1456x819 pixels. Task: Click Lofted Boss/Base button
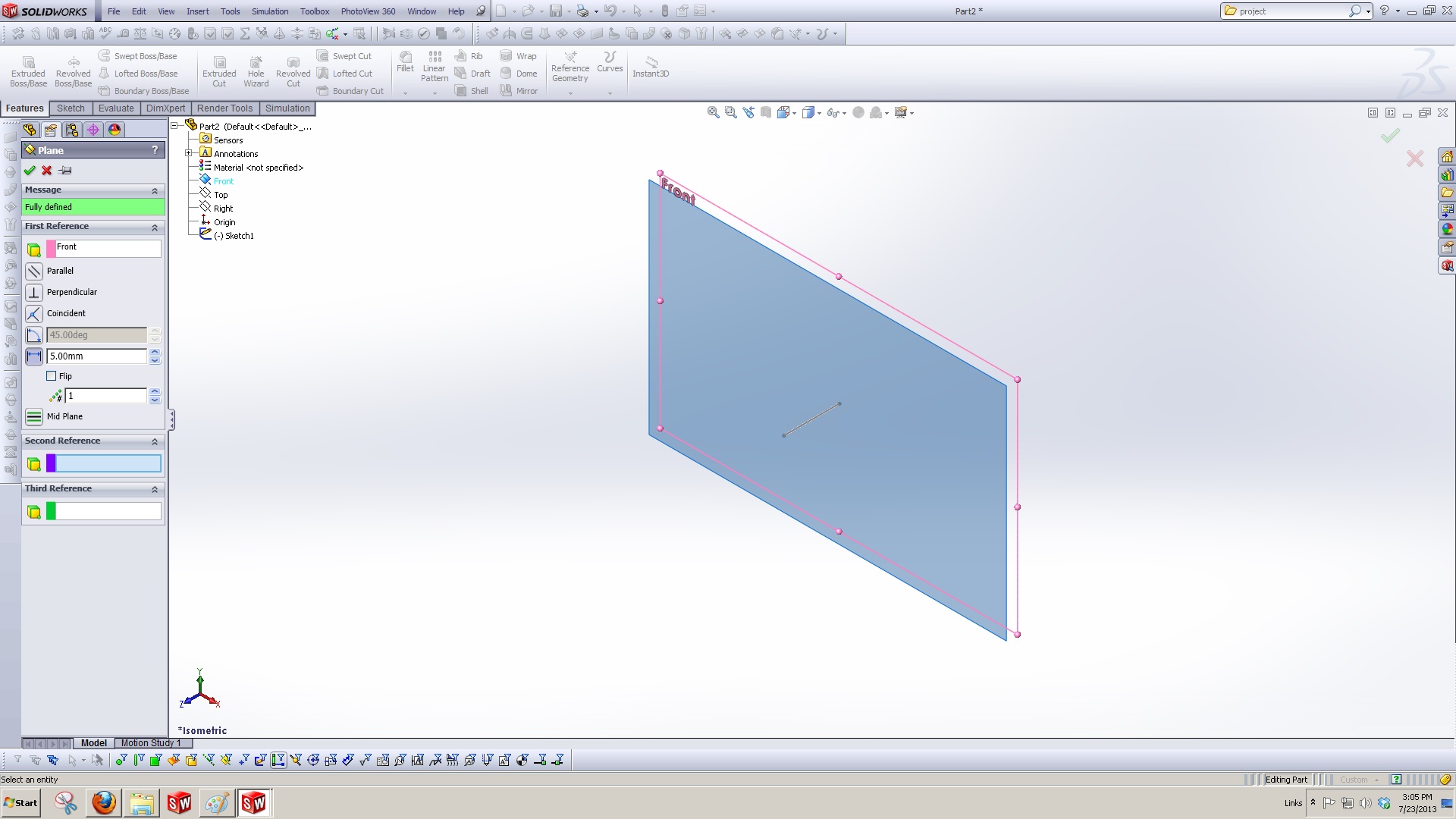[x=138, y=74]
